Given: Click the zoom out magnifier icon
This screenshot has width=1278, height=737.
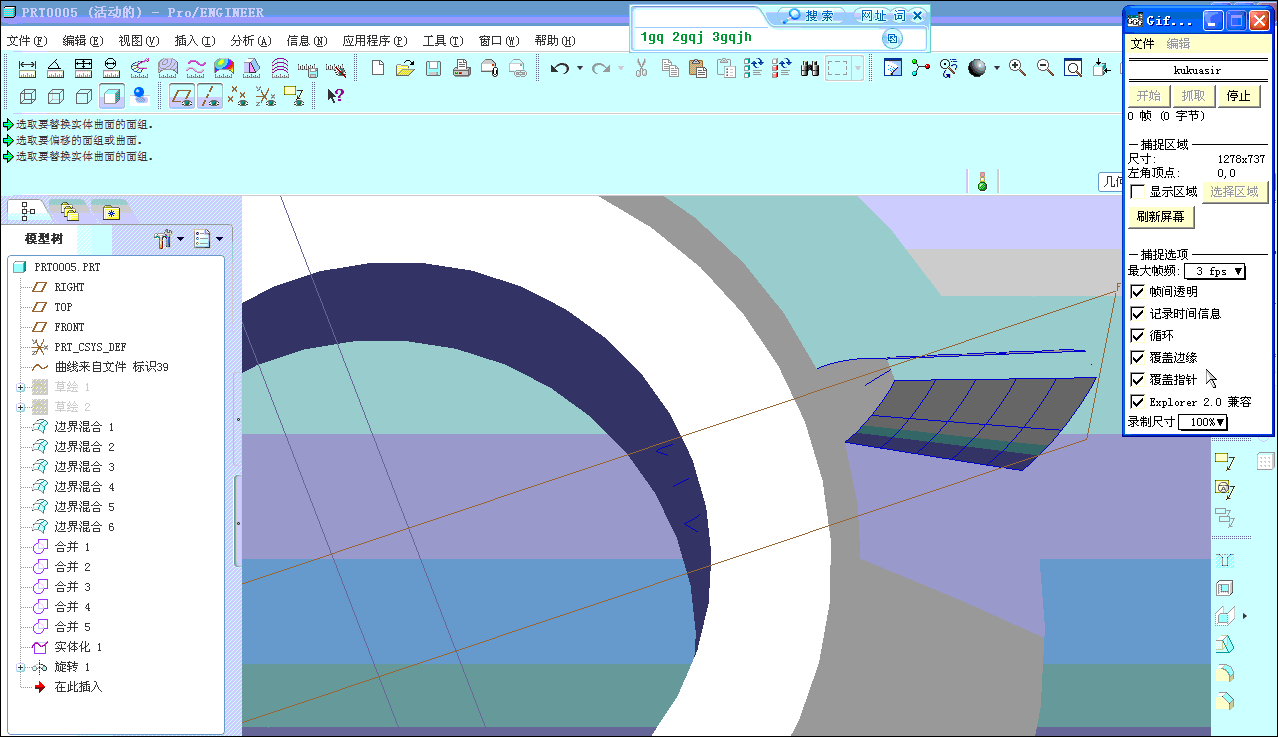Looking at the screenshot, I should (1045, 68).
